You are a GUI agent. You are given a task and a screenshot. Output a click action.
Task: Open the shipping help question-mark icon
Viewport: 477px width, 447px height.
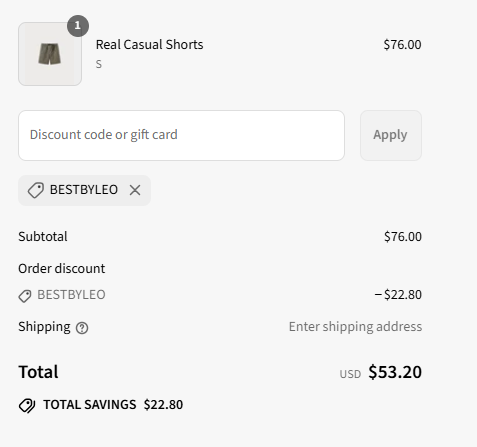pyautogui.click(x=82, y=328)
